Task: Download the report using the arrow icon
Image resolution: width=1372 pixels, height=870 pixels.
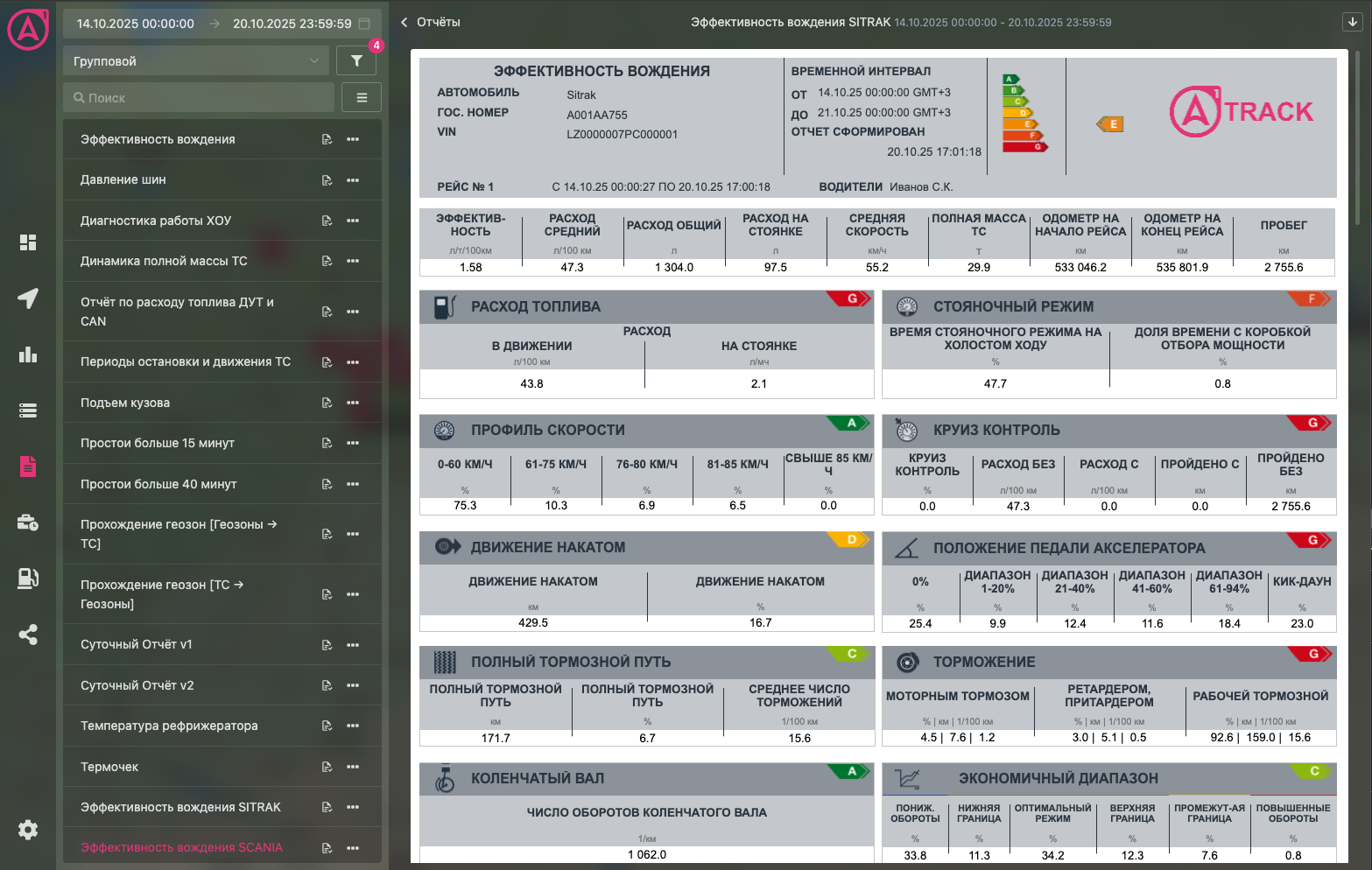Action: coord(1353,22)
